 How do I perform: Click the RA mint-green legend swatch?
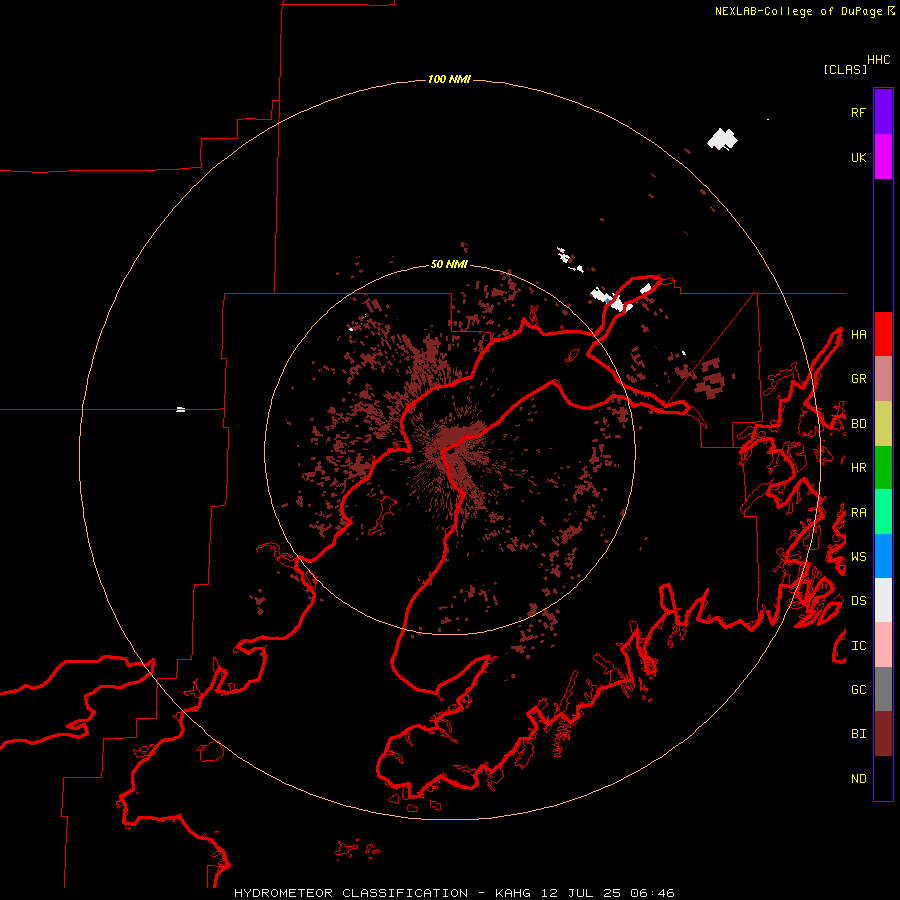click(x=883, y=512)
